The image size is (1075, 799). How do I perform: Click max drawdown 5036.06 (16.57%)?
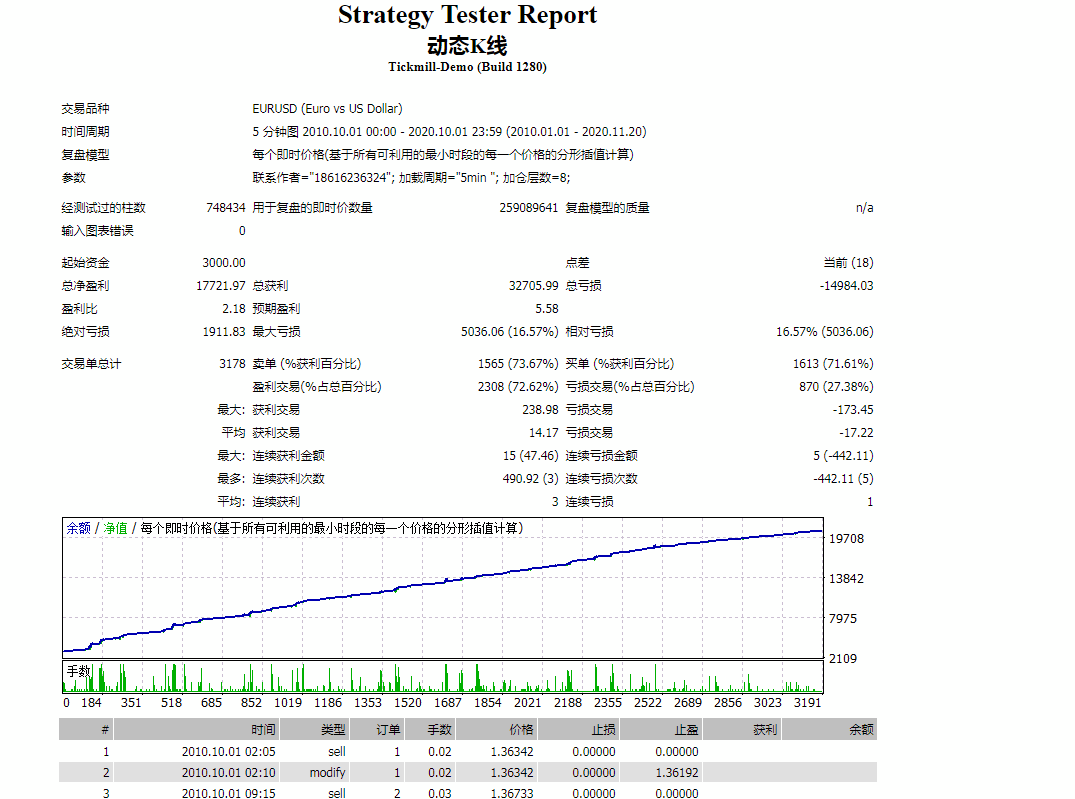click(509, 332)
